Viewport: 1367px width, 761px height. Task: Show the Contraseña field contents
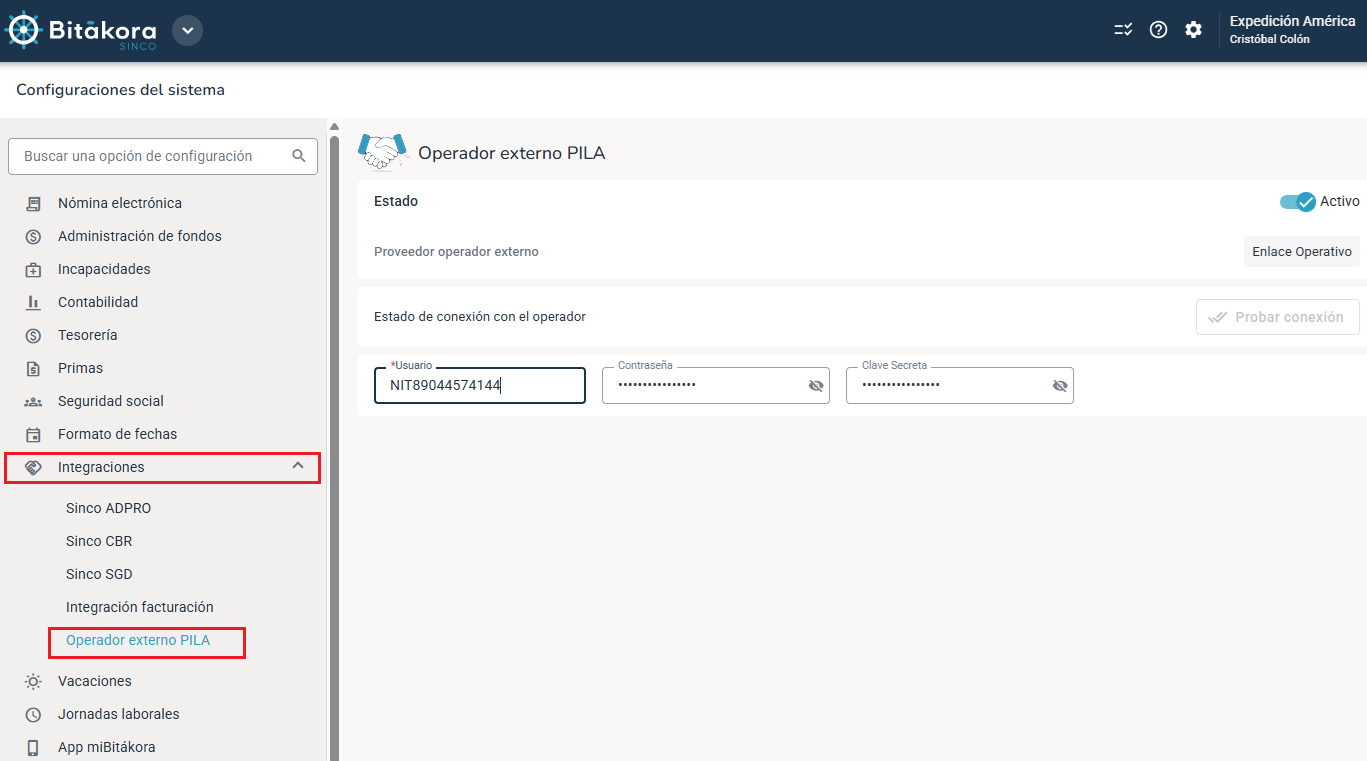tap(816, 385)
